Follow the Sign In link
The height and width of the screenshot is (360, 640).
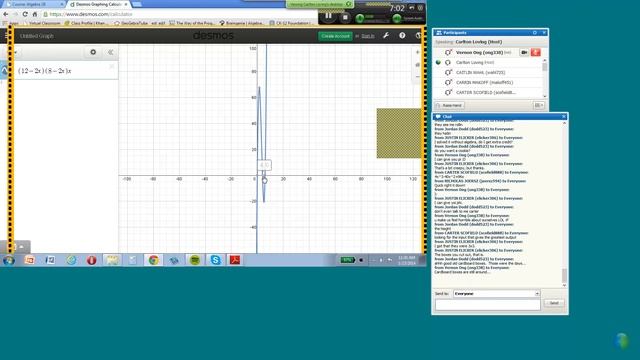[x=367, y=36]
